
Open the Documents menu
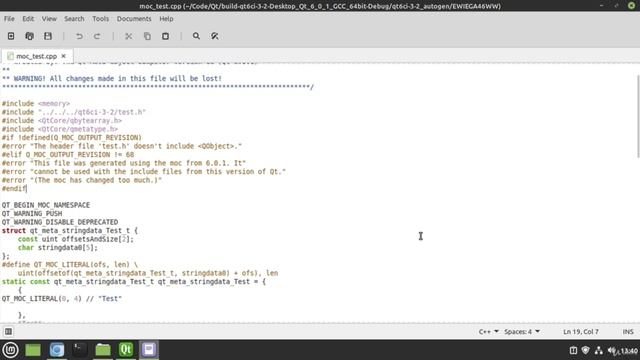pos(134,19)
